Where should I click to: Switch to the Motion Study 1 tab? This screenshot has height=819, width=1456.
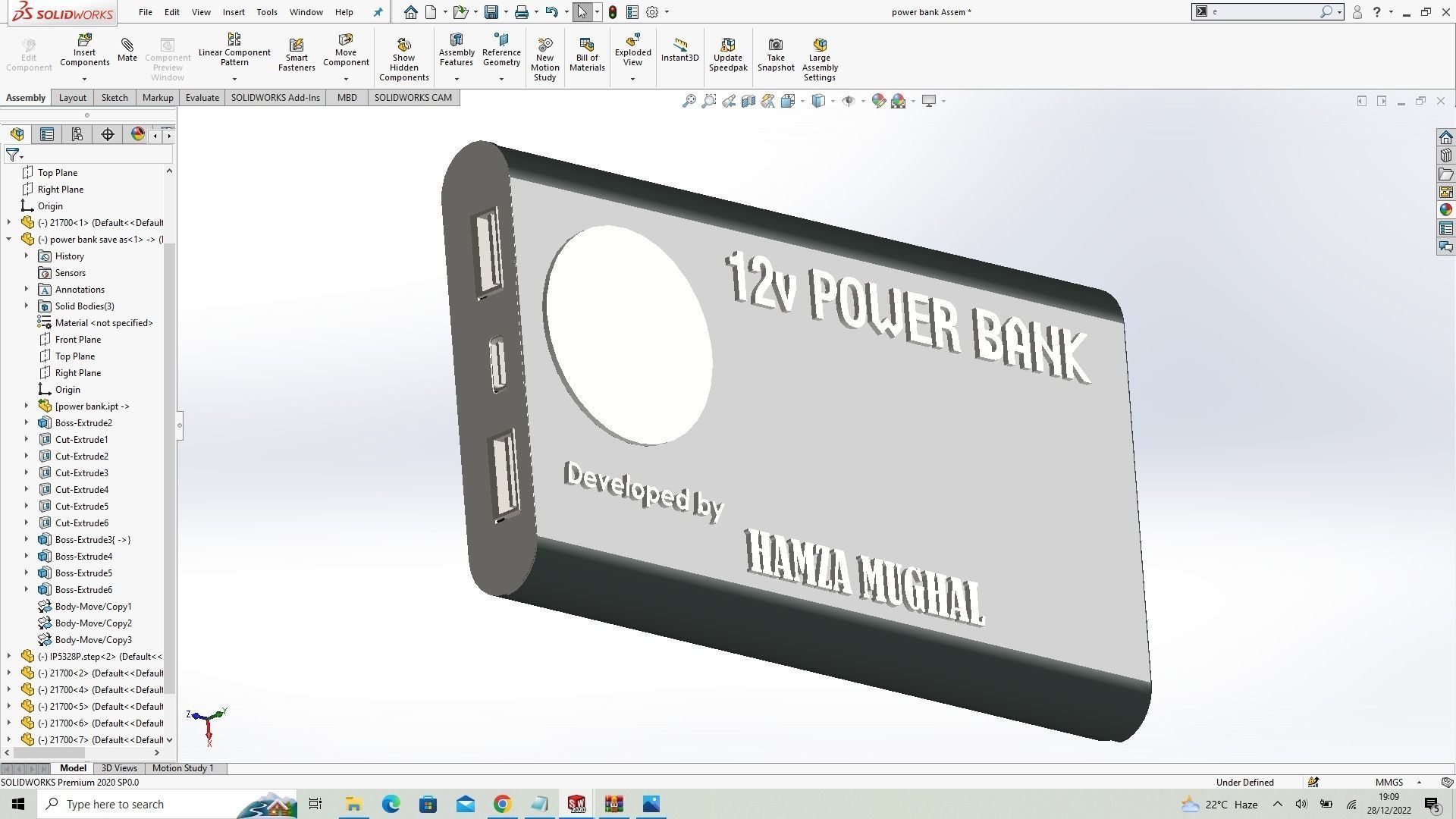coord(183,767)
